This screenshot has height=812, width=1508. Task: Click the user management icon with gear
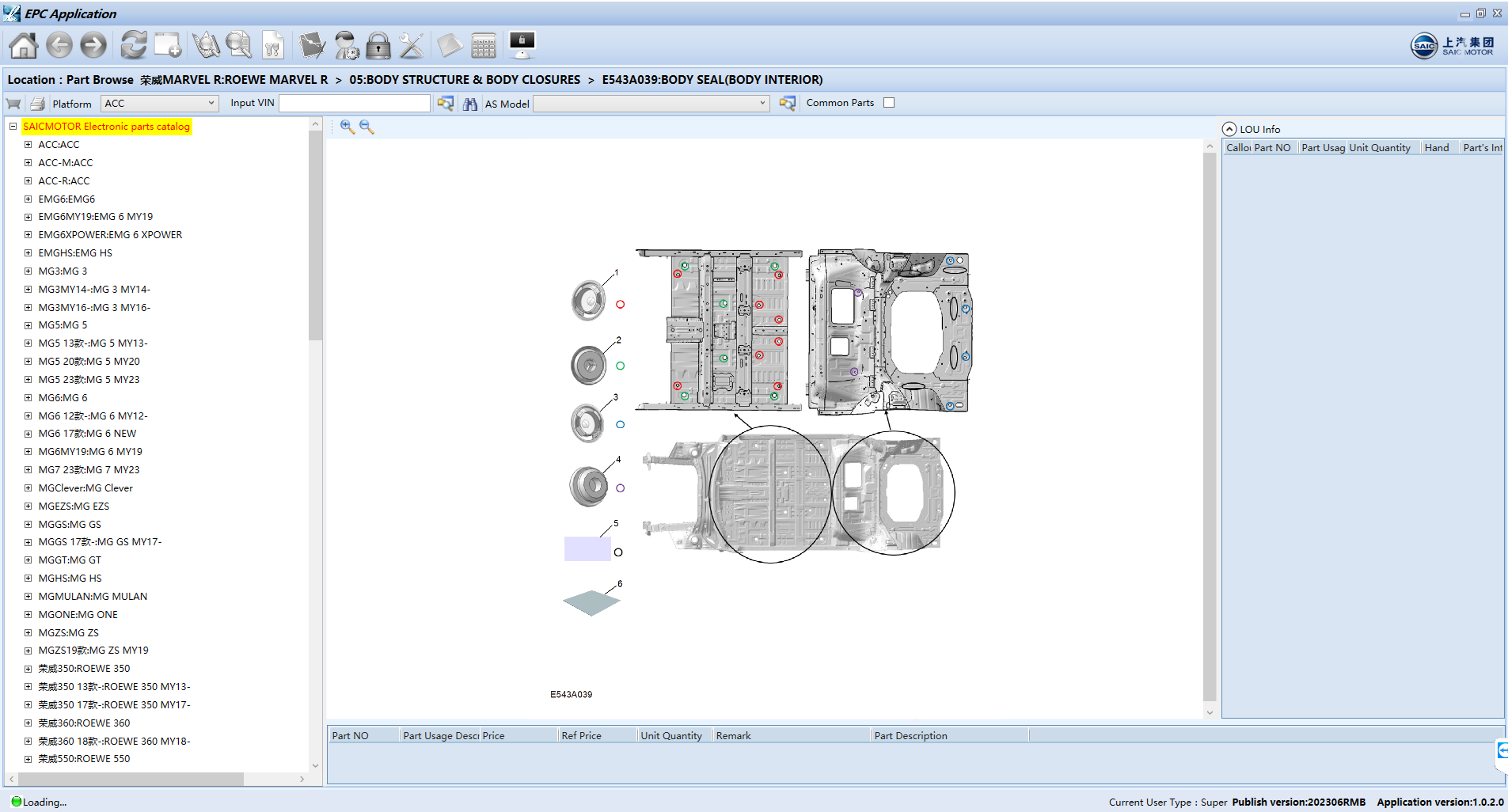(347, 45)
